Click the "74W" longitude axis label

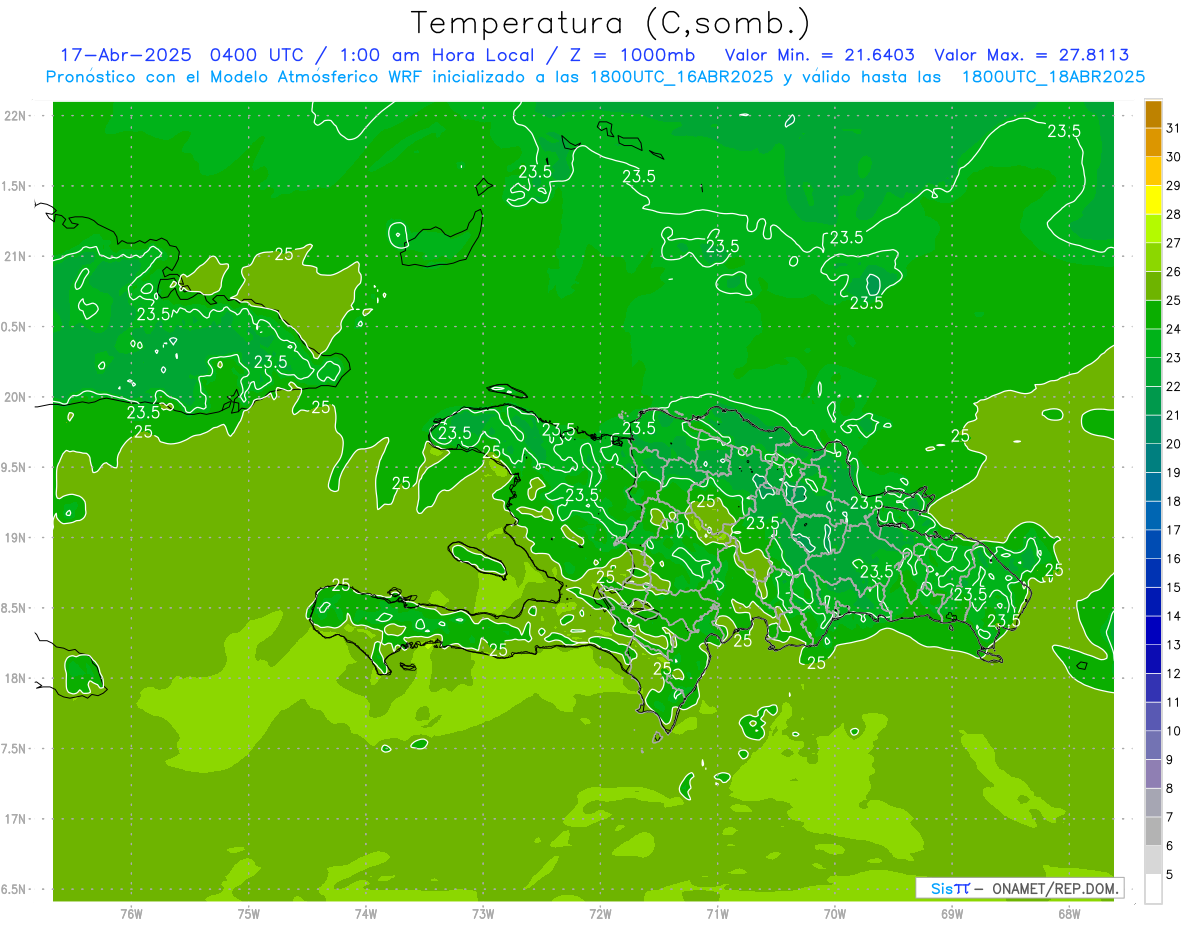pyautogui.click(x=365, y=914)
